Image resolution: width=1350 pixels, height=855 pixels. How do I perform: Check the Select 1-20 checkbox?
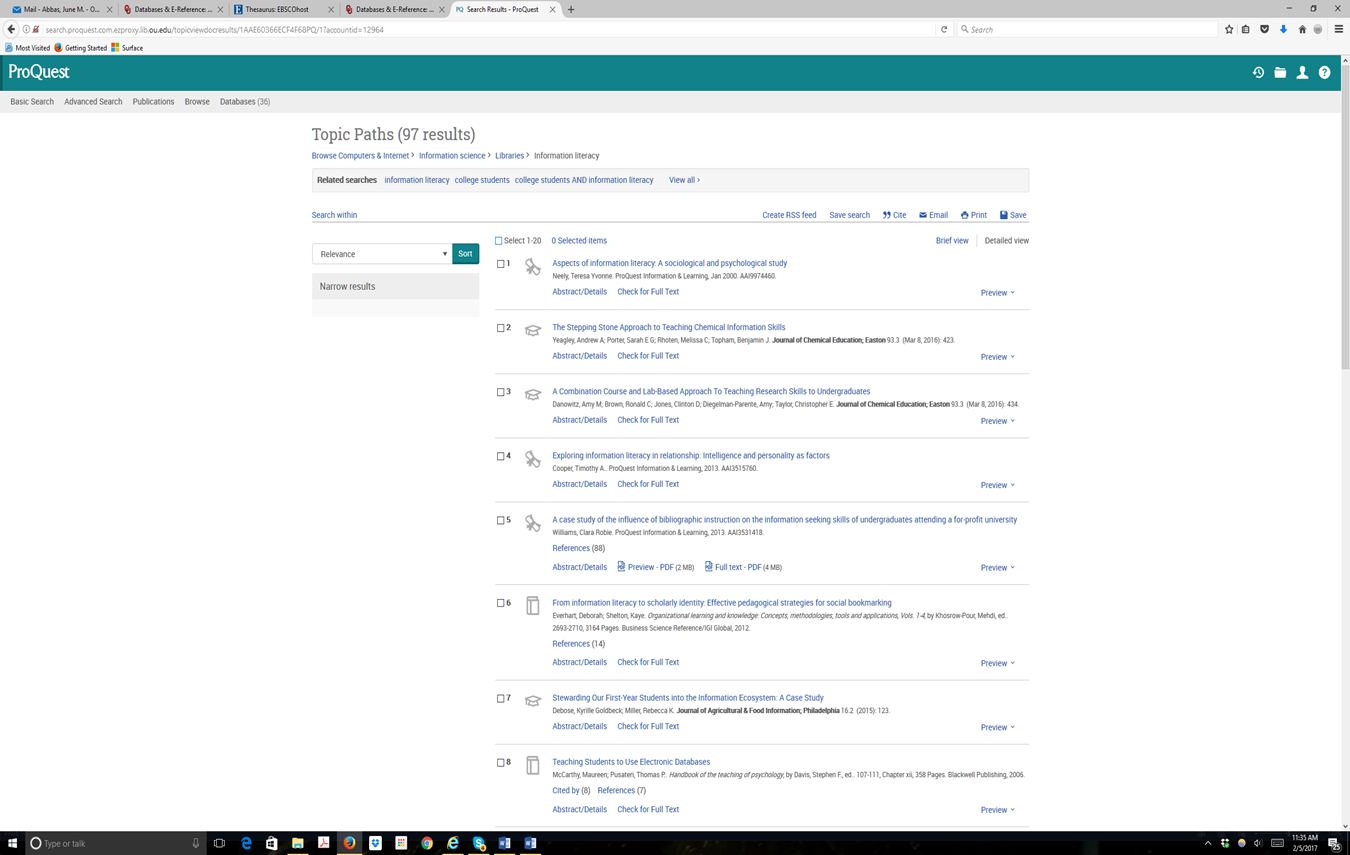(x=499, y=241)
